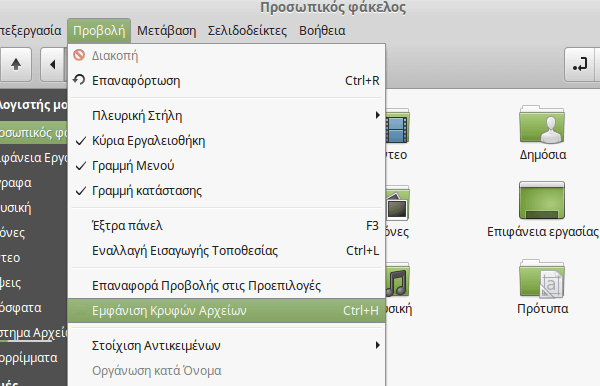Open the music folder icon with notes
The image size is (600, 386).
398,280
